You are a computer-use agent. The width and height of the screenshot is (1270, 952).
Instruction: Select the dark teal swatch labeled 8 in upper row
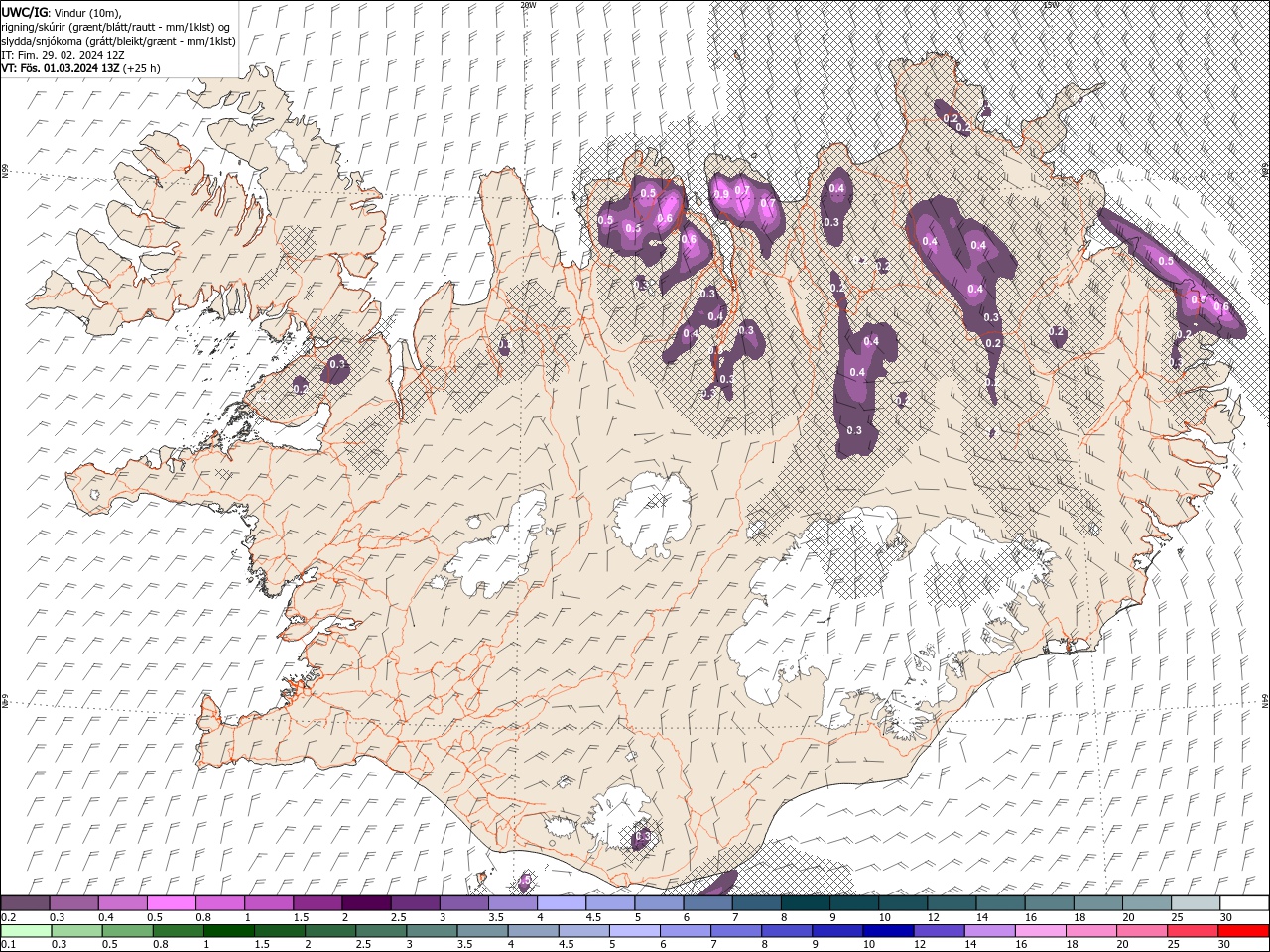(x=806, y=903)
